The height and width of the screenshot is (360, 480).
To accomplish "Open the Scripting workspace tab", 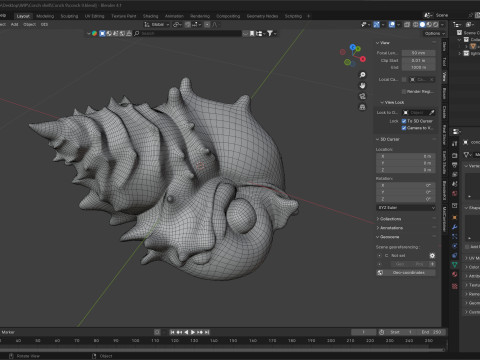I will 293,16.
